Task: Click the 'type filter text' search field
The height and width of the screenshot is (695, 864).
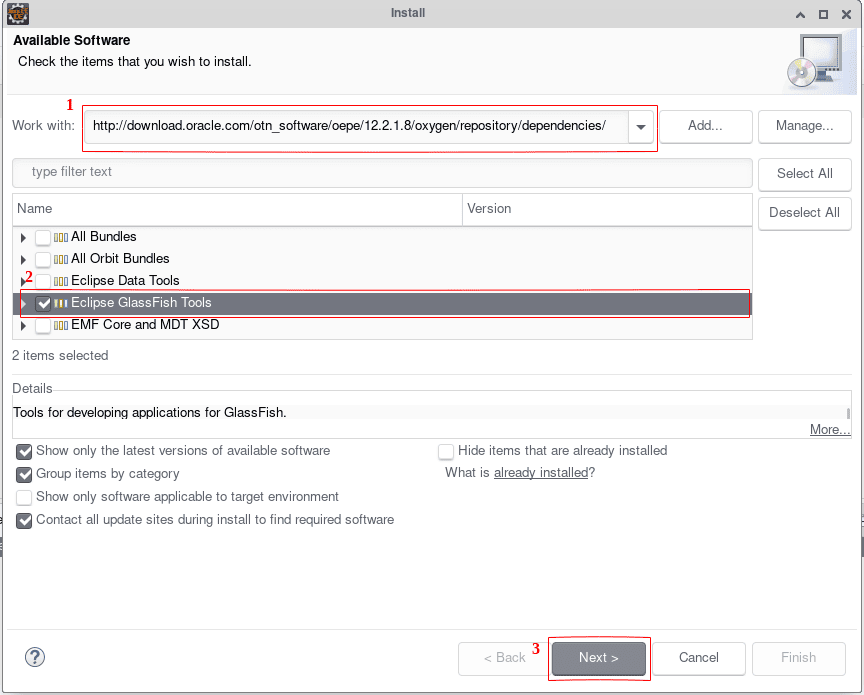Action: (x=380, y=172)
